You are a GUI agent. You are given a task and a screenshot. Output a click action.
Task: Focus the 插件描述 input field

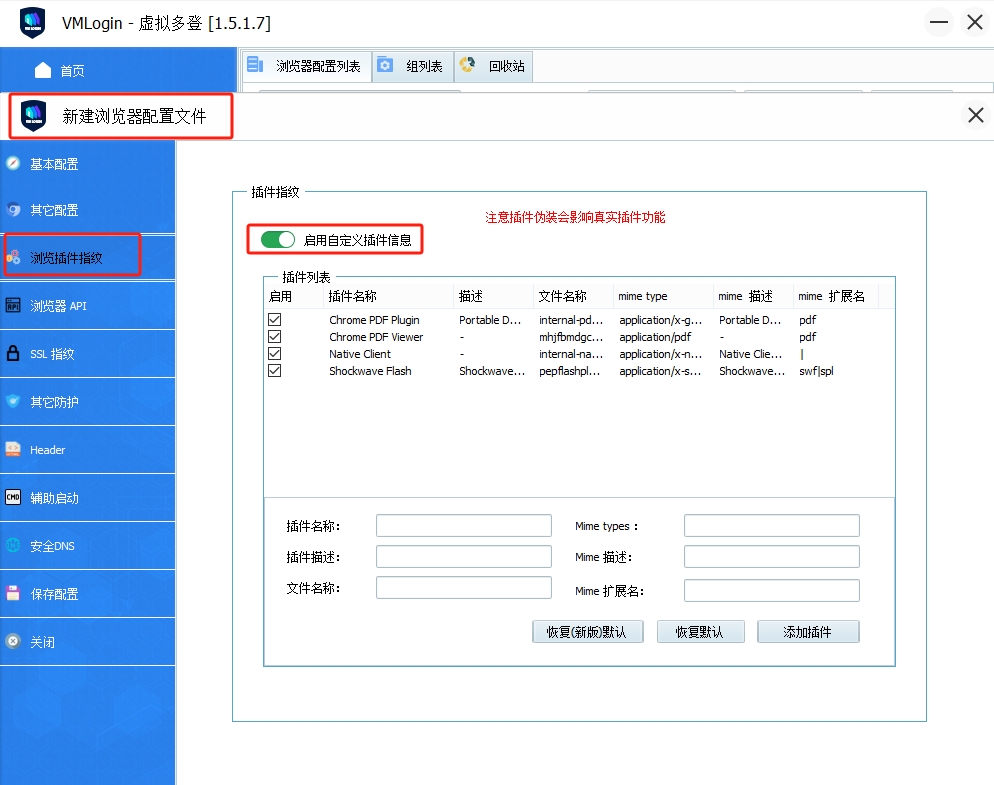tap(463, 557)
